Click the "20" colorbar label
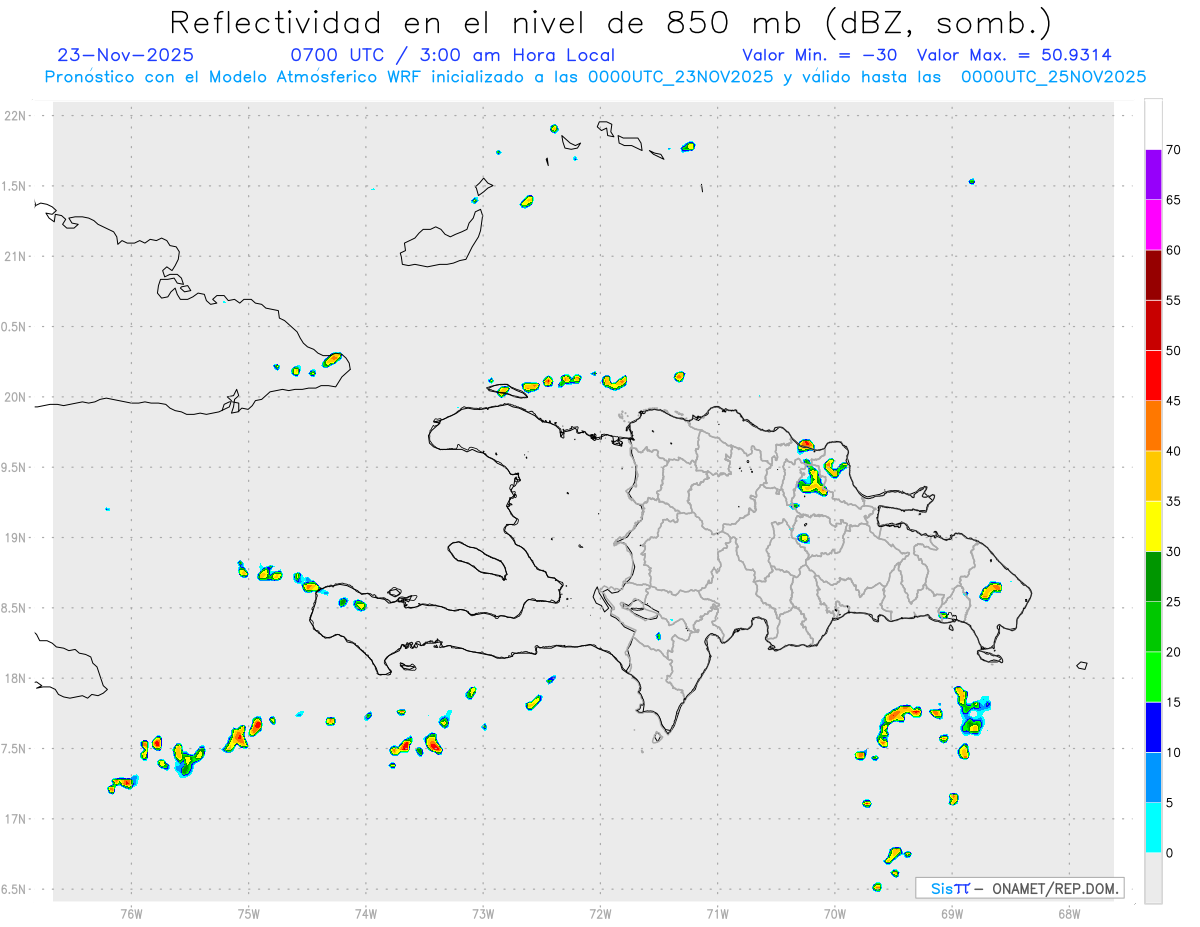 1173,652
